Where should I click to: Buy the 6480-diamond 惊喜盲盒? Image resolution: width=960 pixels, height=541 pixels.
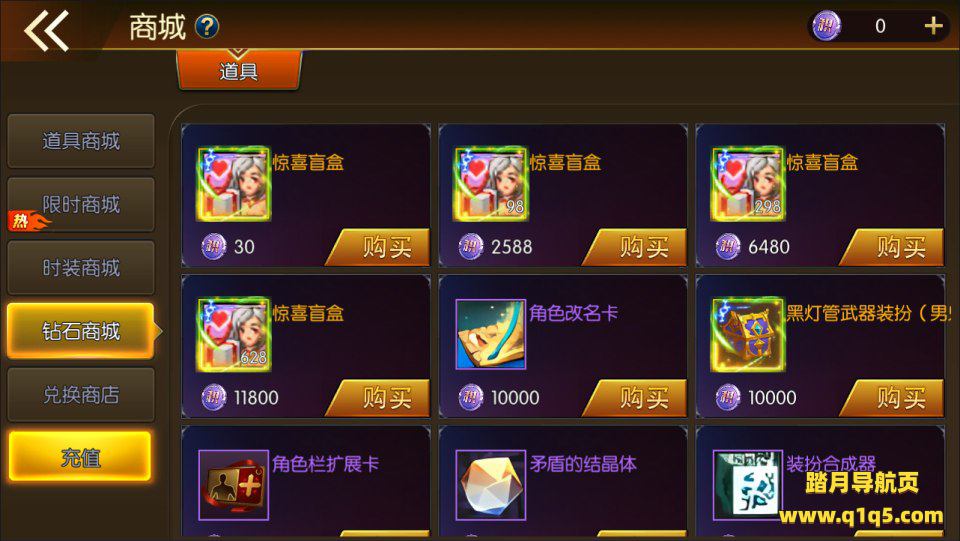click(x=892, y=247)
